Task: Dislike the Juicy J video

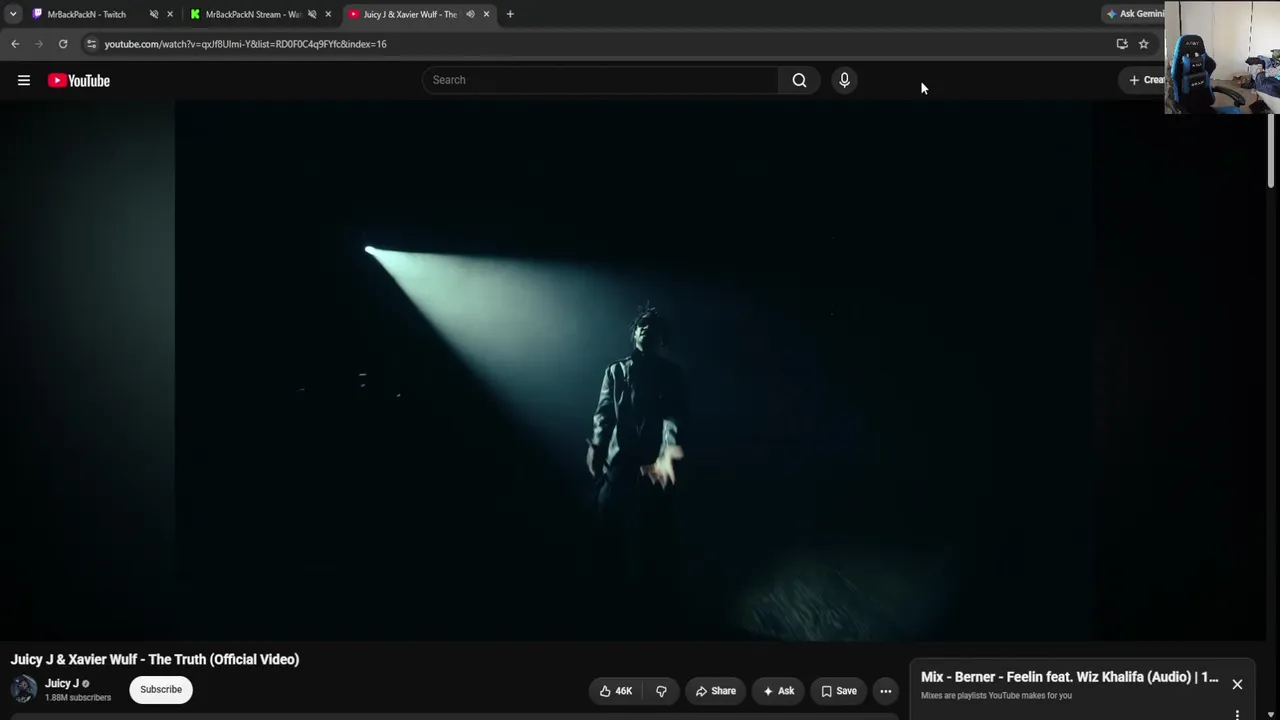Action: click(x=661, y=691)
